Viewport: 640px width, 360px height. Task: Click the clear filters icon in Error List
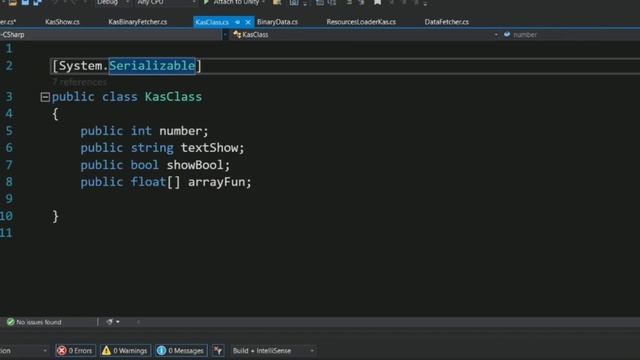click(218, 351)
